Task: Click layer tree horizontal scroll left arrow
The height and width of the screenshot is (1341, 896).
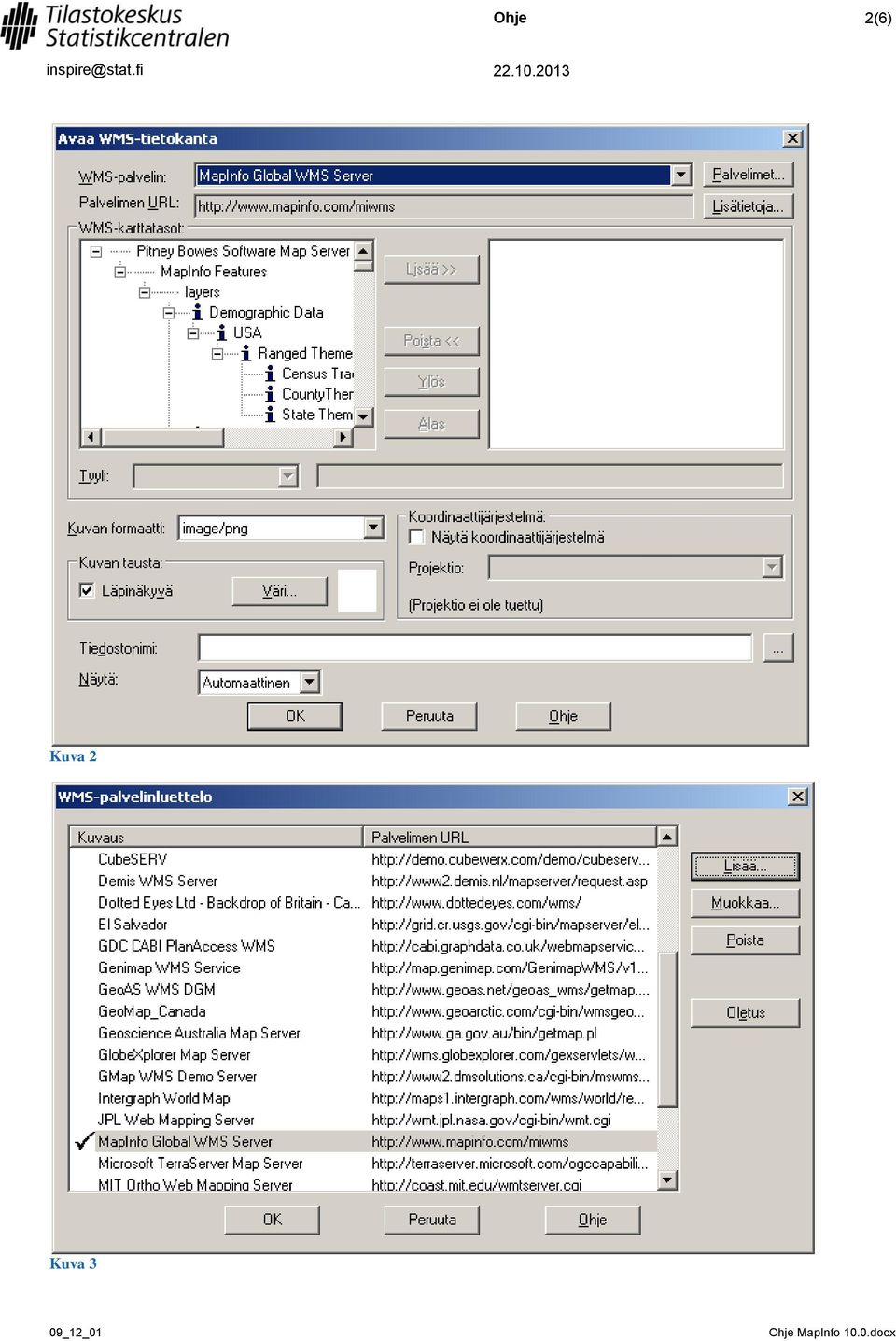Action: (x=91, y=437)
